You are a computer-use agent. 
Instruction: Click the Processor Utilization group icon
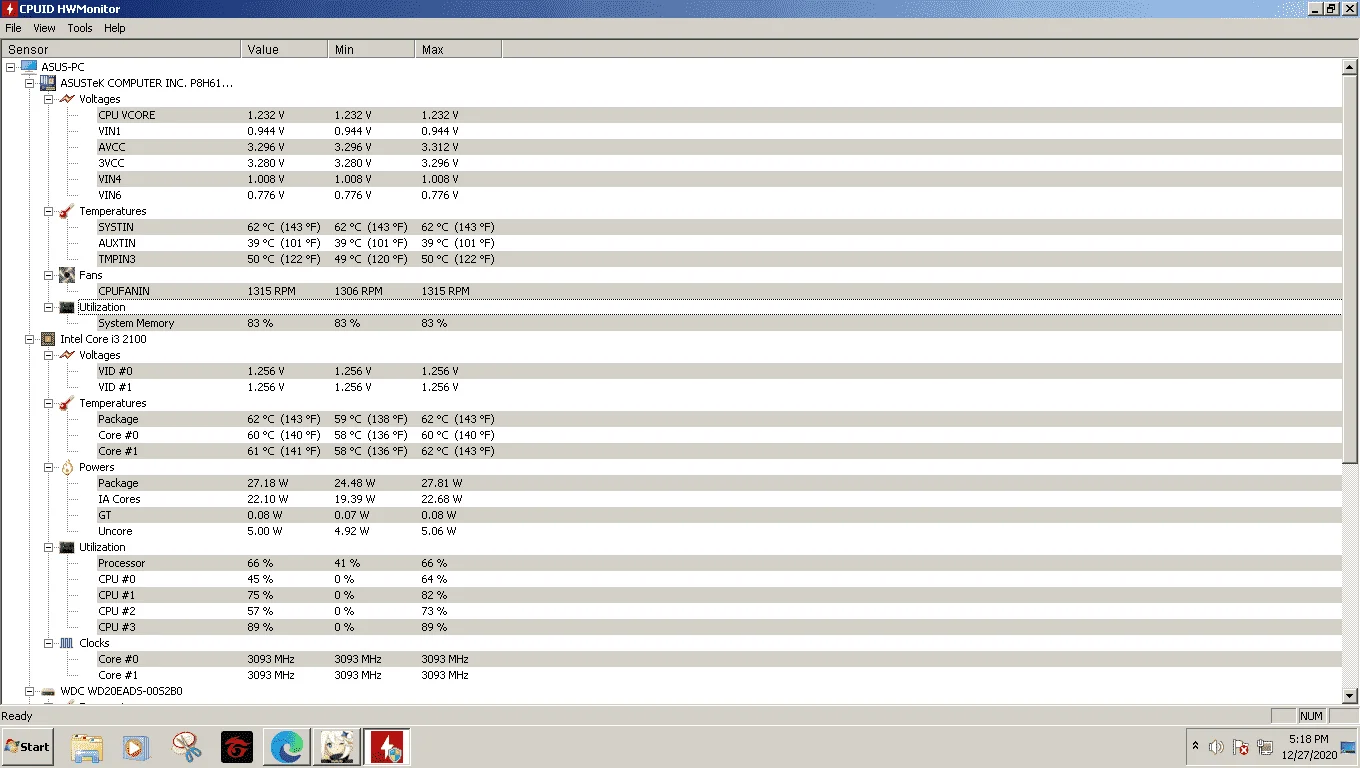pyautogui.click(x=67, y=547)
